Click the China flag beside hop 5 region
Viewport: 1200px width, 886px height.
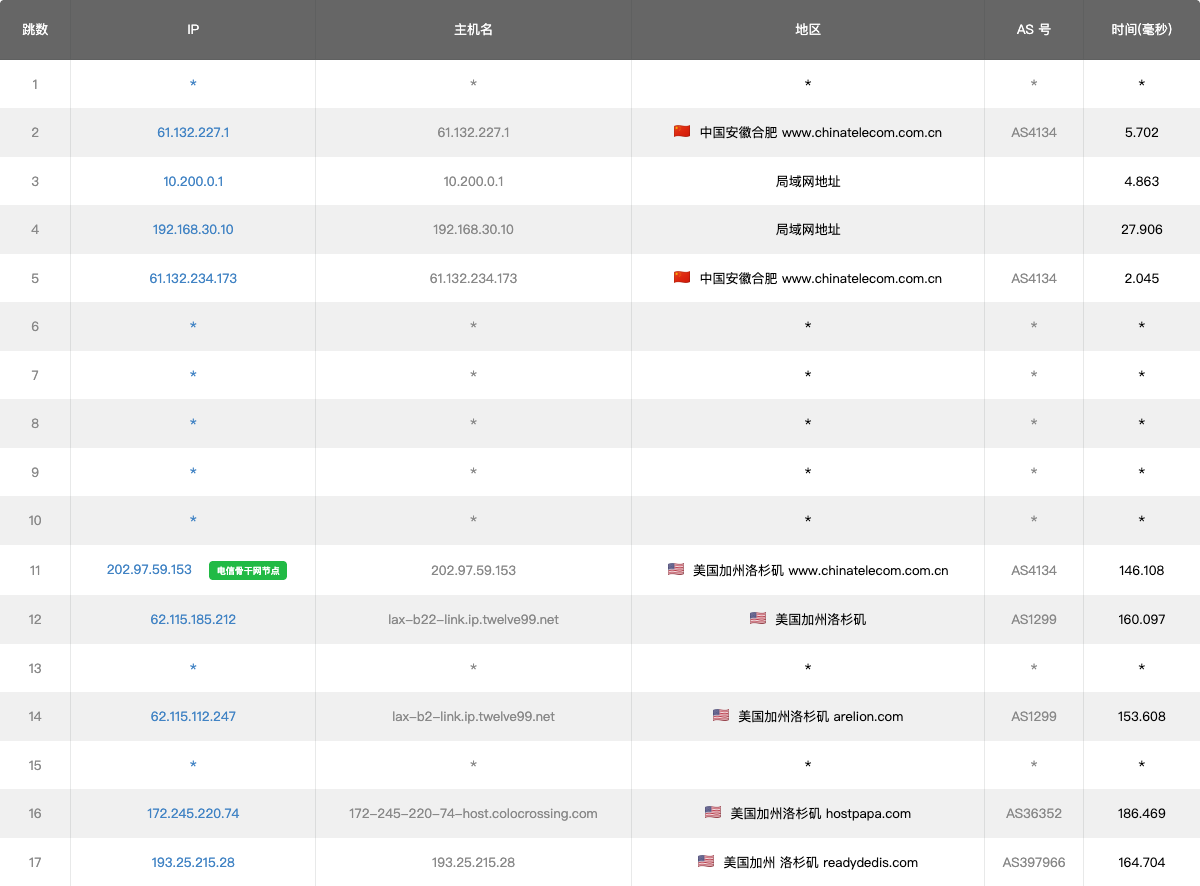click(682, 278)
